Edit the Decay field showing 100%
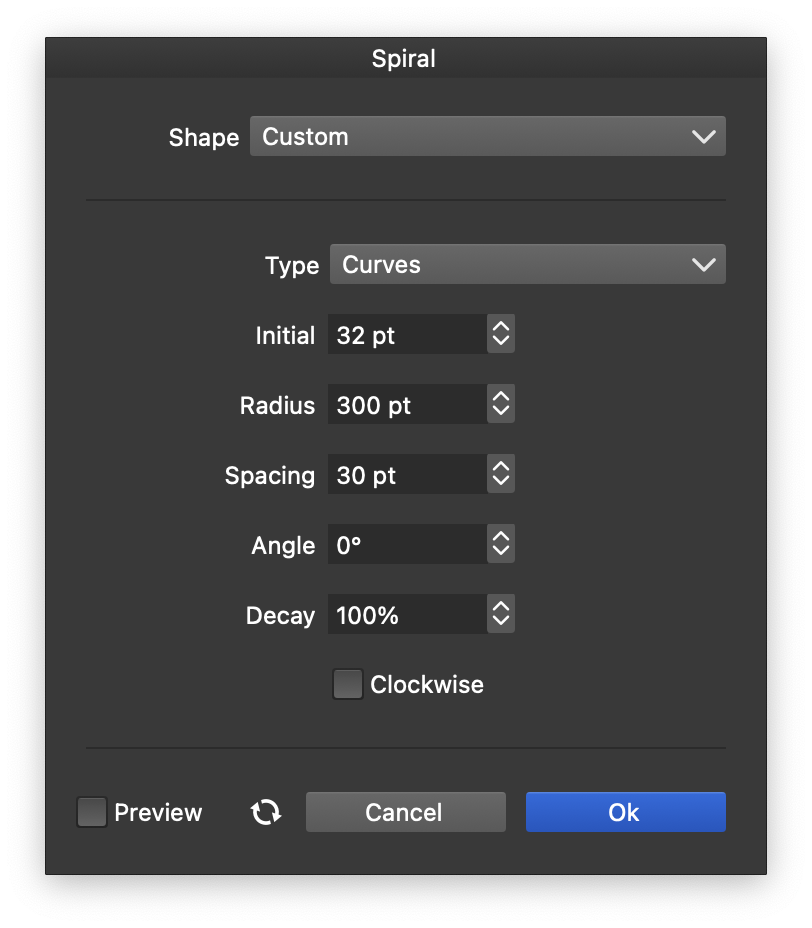Screen dimensions: 812x928 (x=407, y=615)
